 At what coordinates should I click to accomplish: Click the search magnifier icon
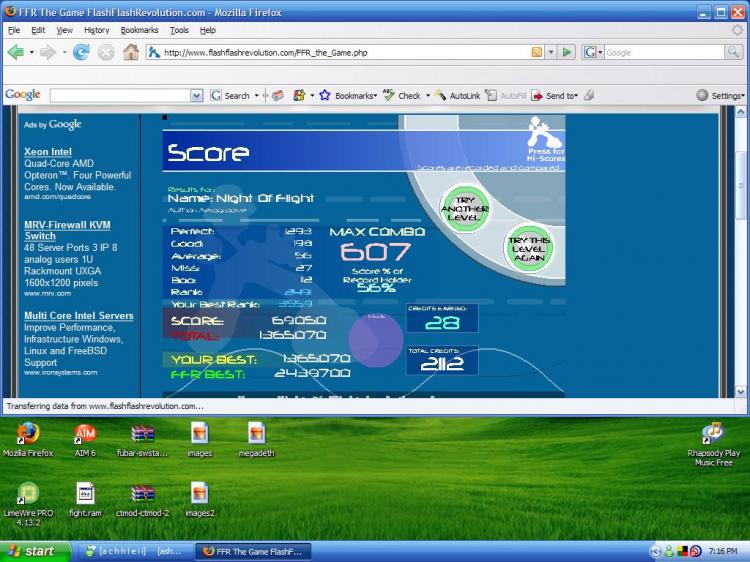(x=733, y=52)
